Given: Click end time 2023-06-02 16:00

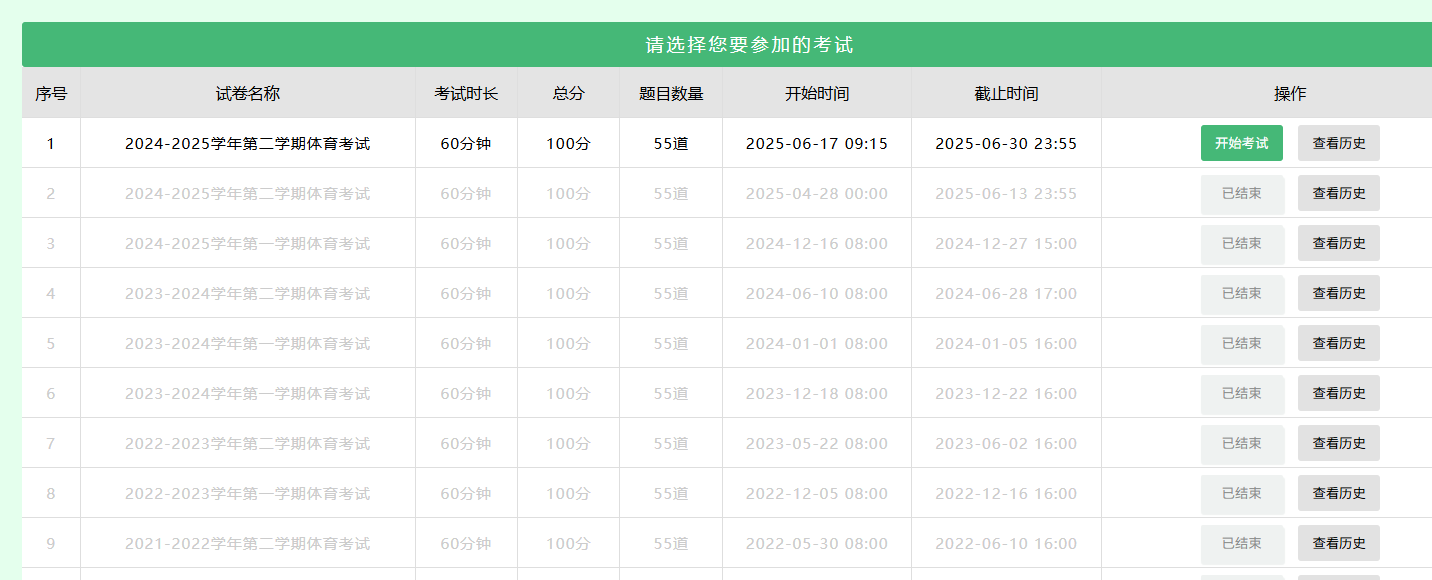Looking at the screenshot, I should tap(1006, 444).
